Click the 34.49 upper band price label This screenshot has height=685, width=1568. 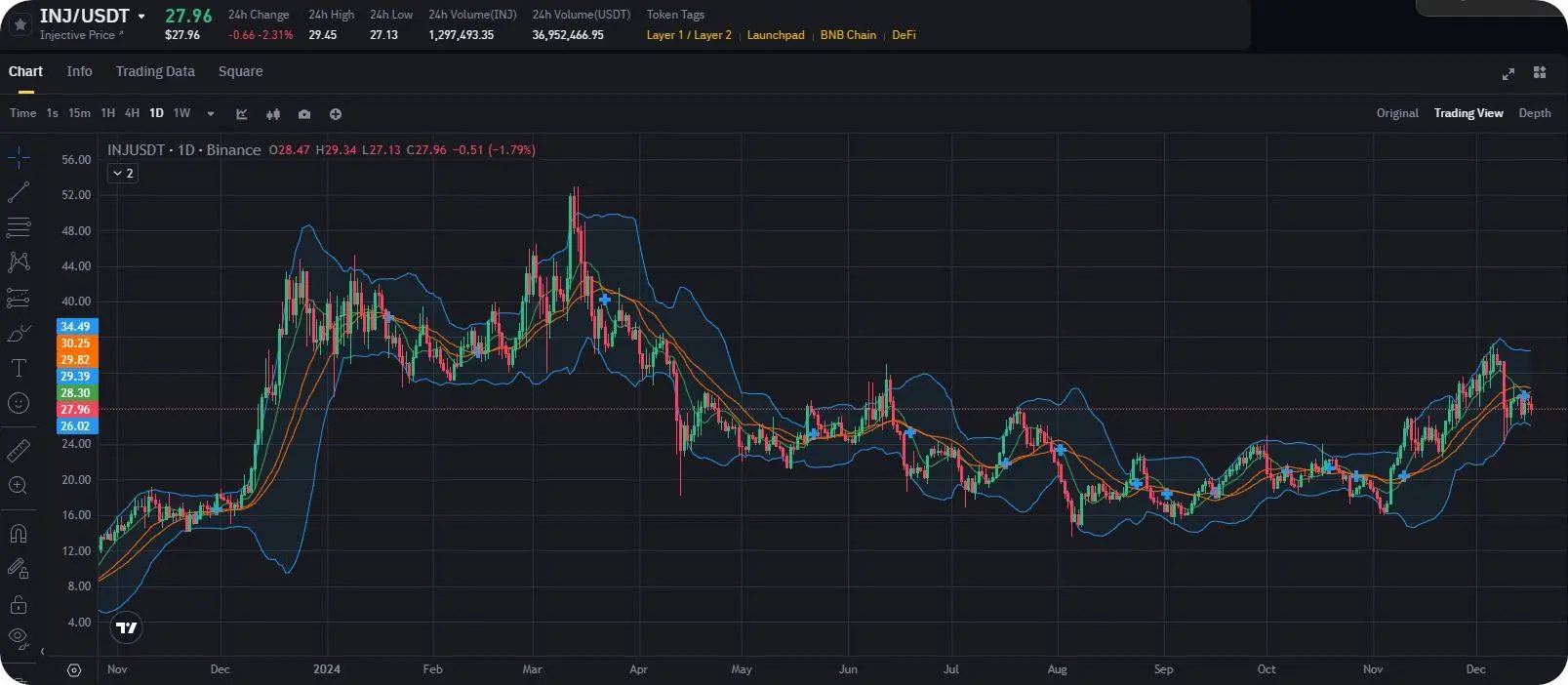point(76,327)
